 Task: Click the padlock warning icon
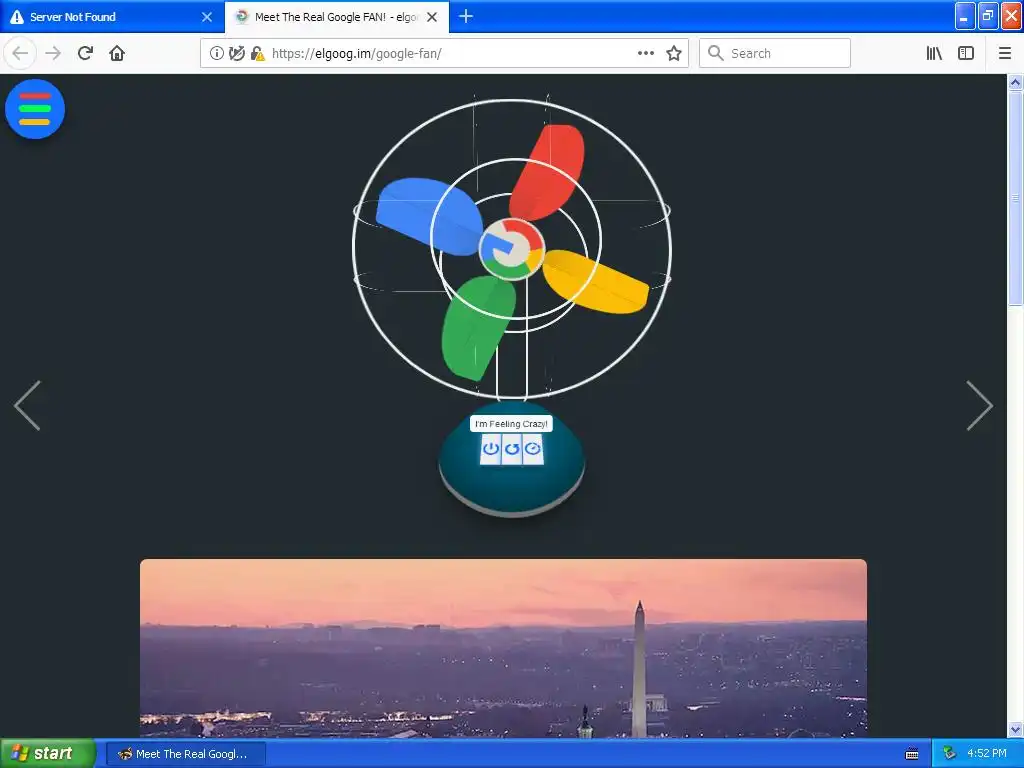point(258,54)
